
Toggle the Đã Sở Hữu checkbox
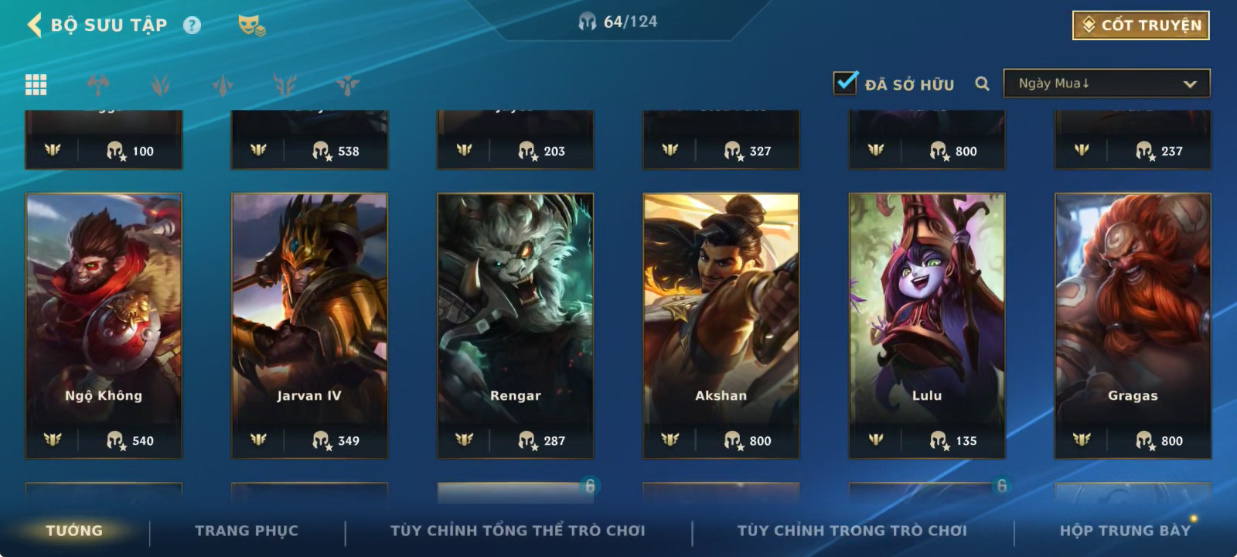coord(846,83)
